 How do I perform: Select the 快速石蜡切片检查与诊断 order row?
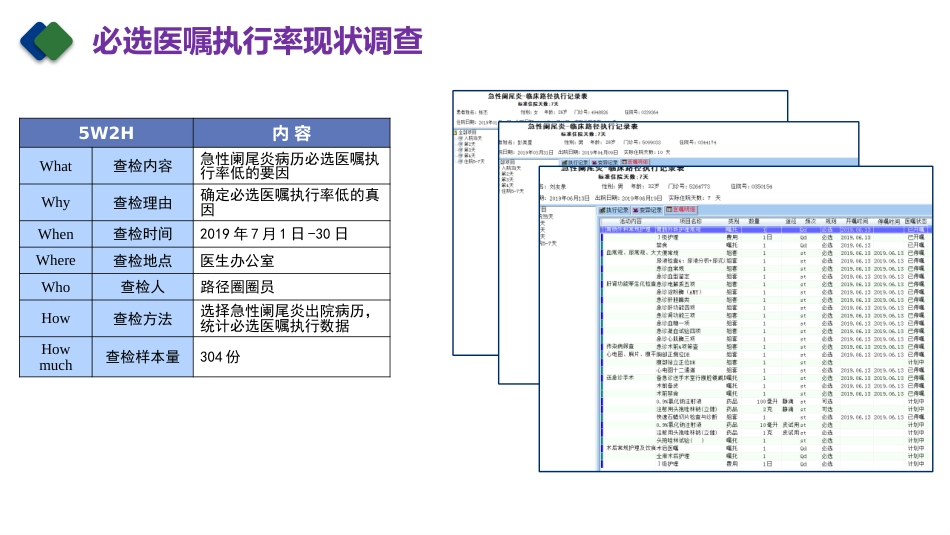[x=765, y=417]
